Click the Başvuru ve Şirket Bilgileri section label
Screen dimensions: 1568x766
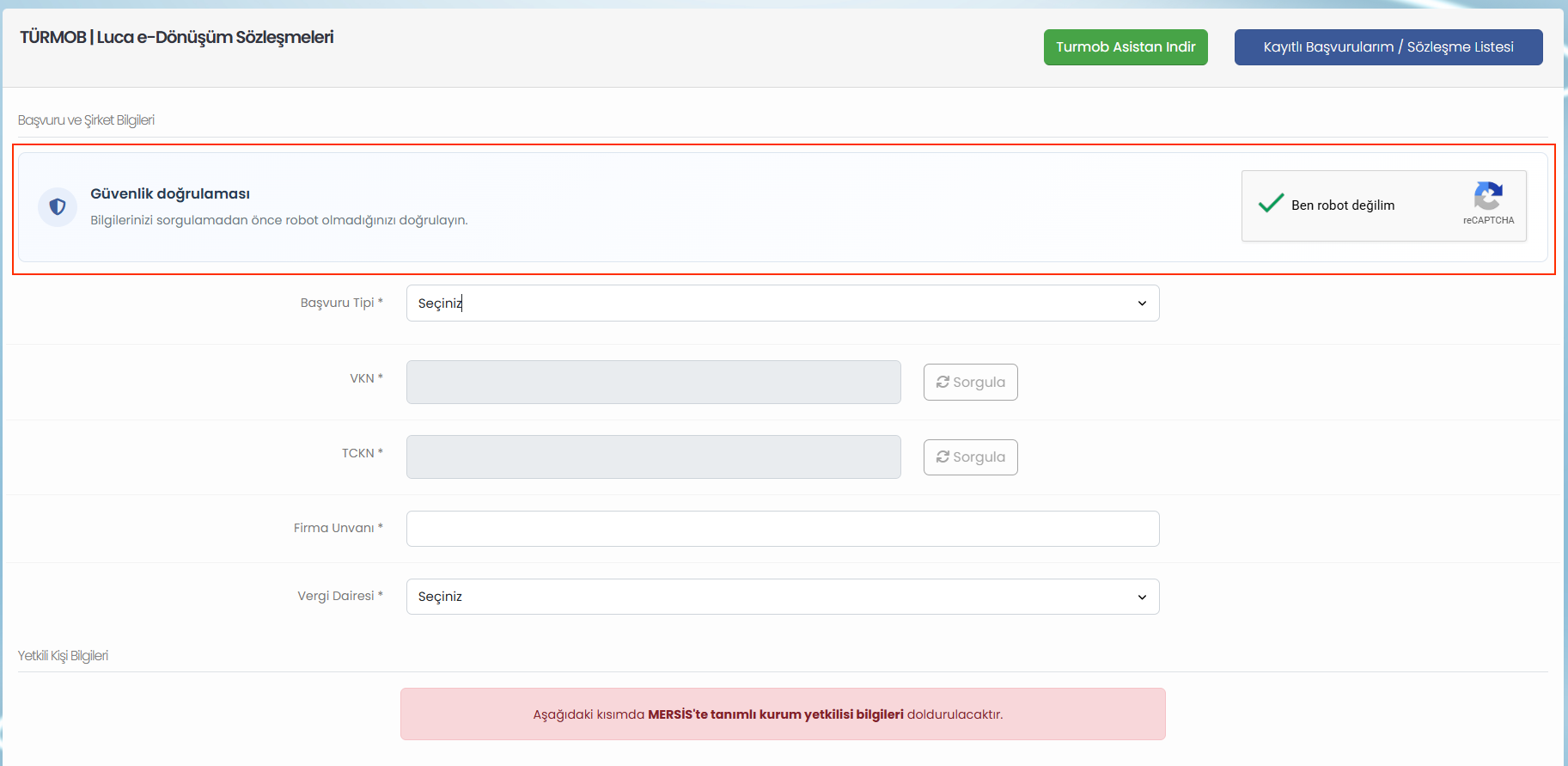(86, 120)
